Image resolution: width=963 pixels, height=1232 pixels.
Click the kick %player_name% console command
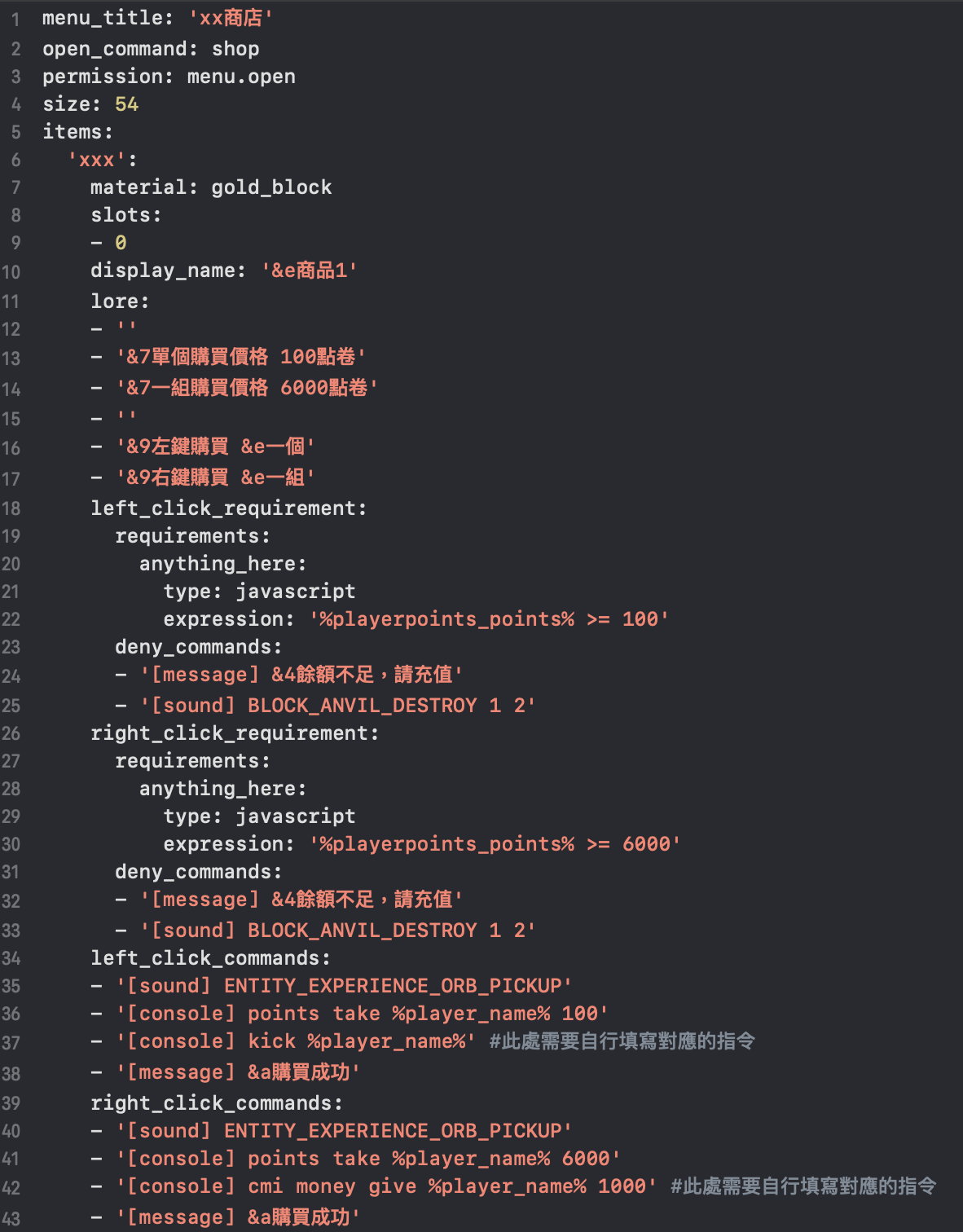coord(297,1041)
